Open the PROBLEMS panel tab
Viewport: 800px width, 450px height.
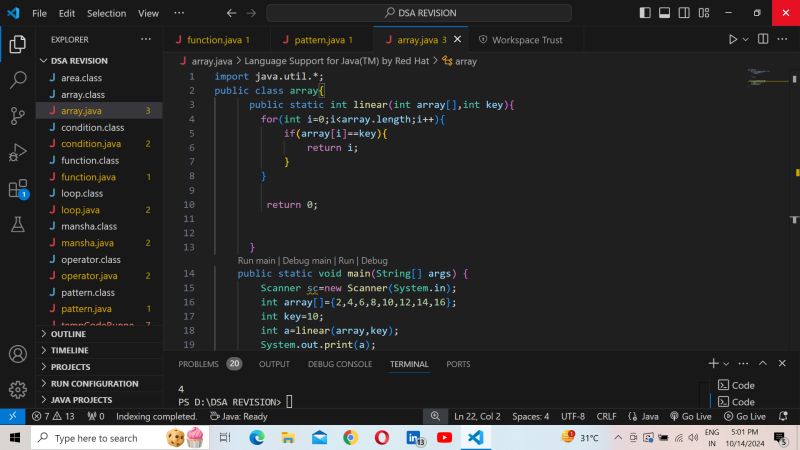(210, 364)
